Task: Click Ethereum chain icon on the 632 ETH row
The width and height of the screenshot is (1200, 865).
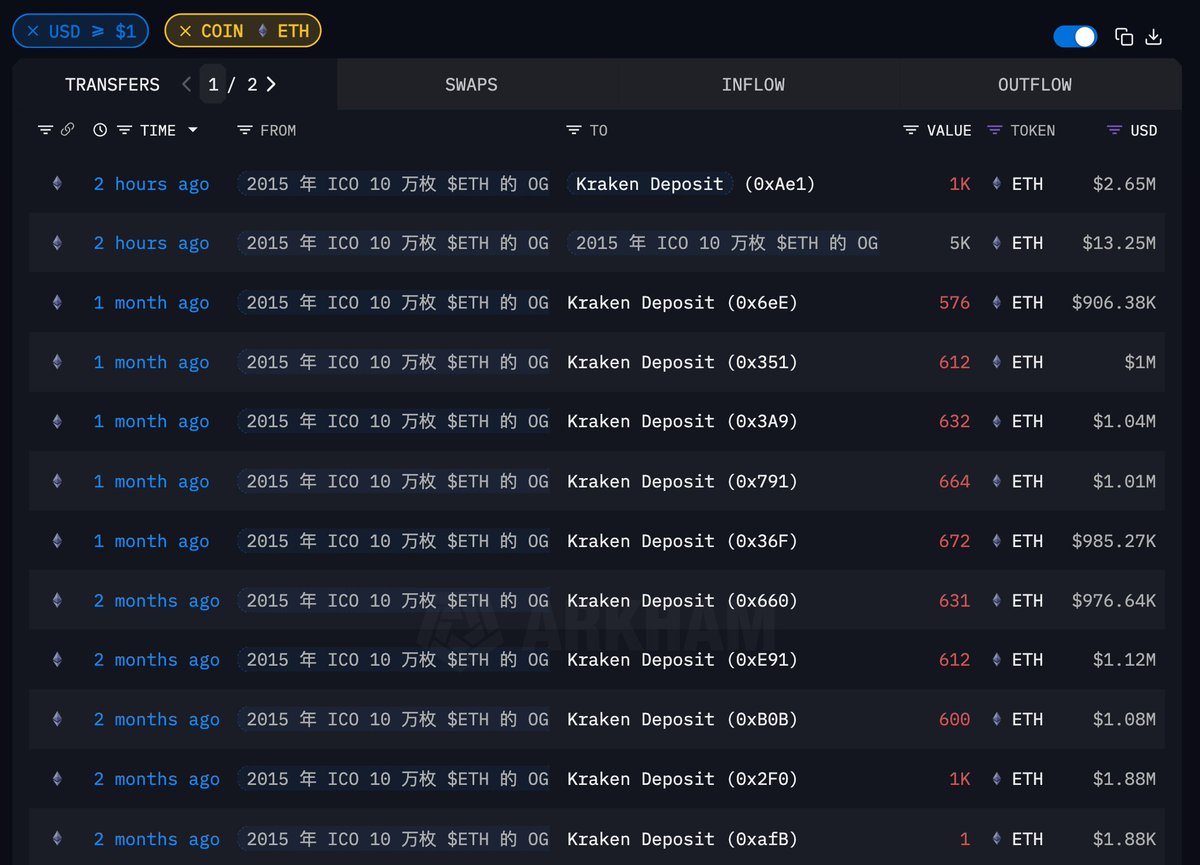Action: point(57,421)
